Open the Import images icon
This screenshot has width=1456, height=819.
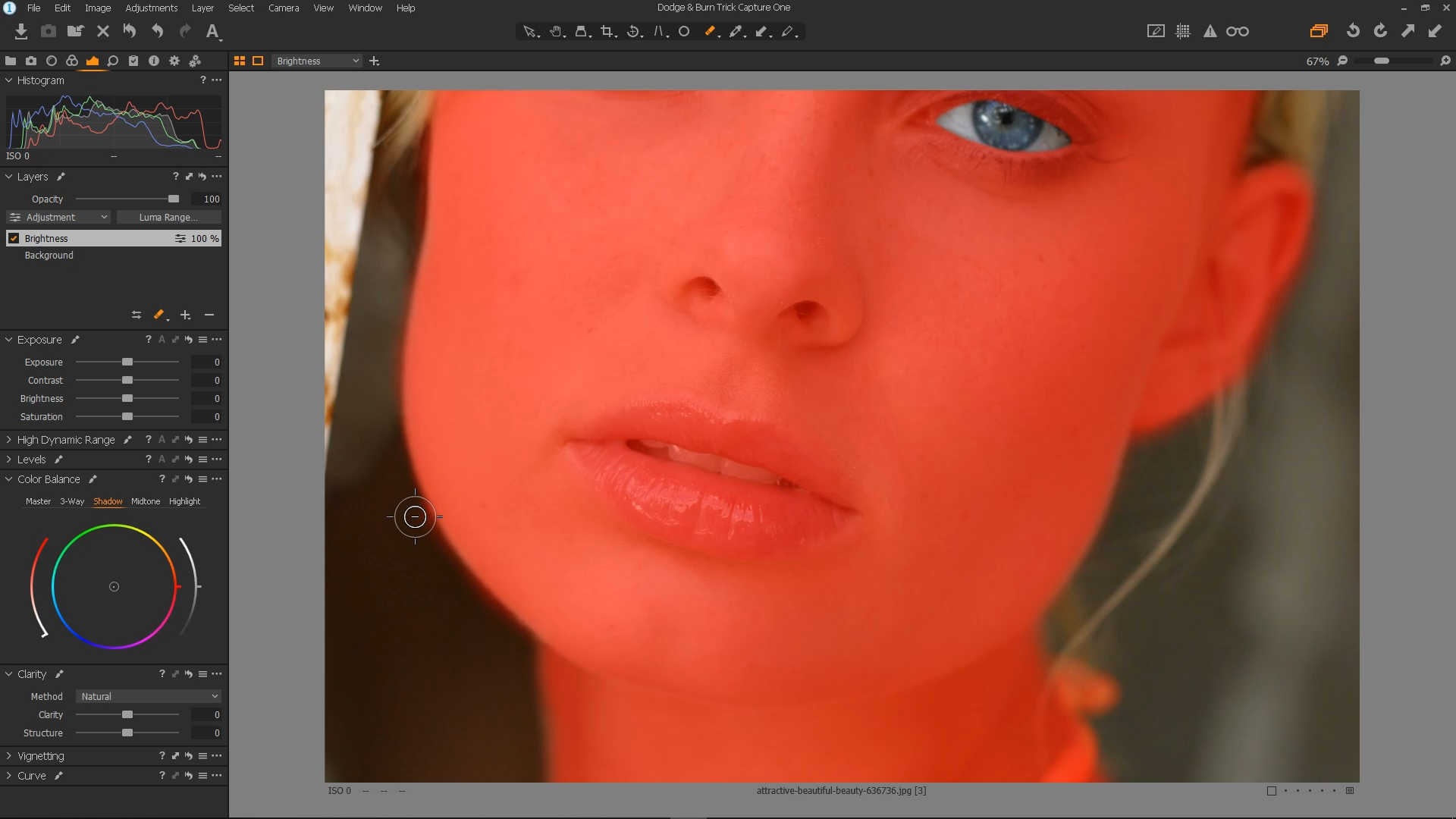click(x=21, y=31)
